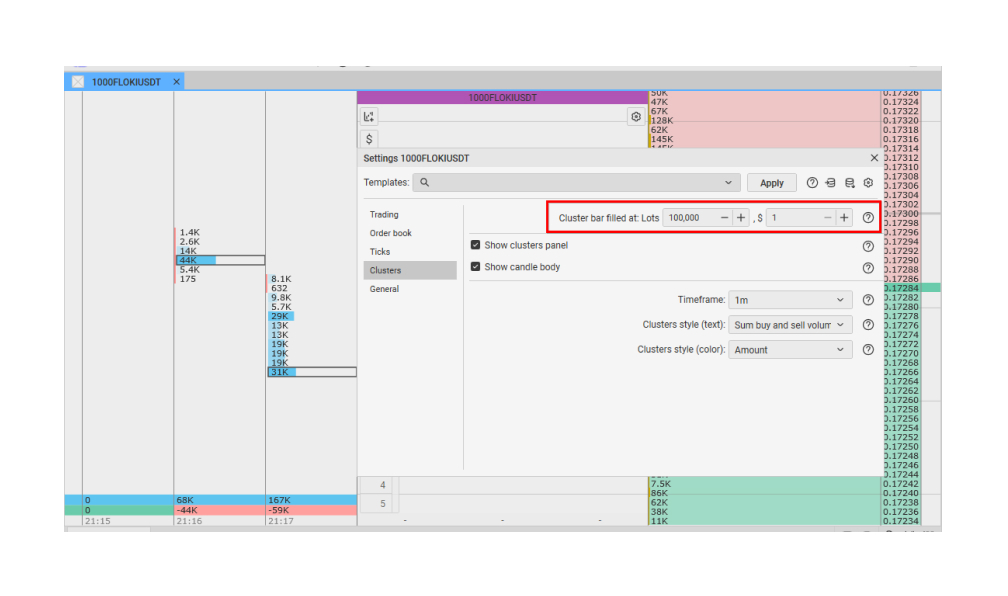Click the 44K highlighted cluster bar
Image resolution: width=1008 pixels, height=596 pixels.
[x=220, y=260]
